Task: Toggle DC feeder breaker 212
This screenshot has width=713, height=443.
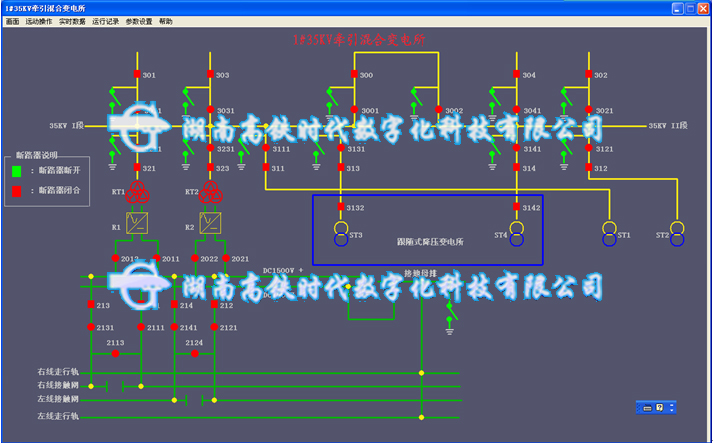Action: click(214, 304)
